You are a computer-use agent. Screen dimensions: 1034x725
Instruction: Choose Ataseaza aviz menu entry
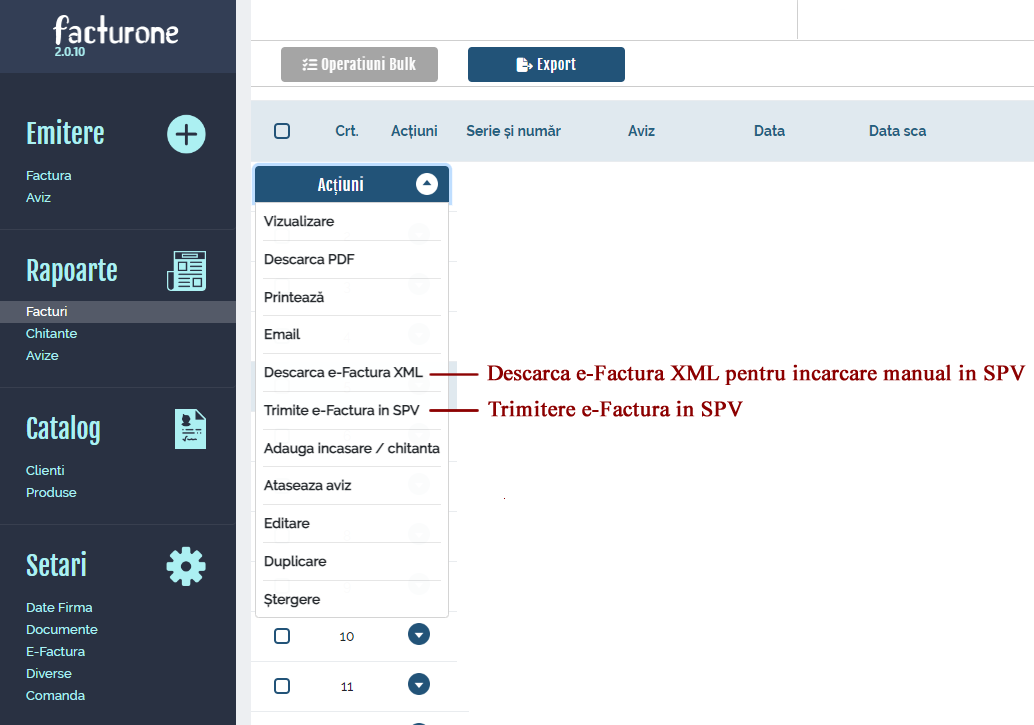(x=351, y=486)
